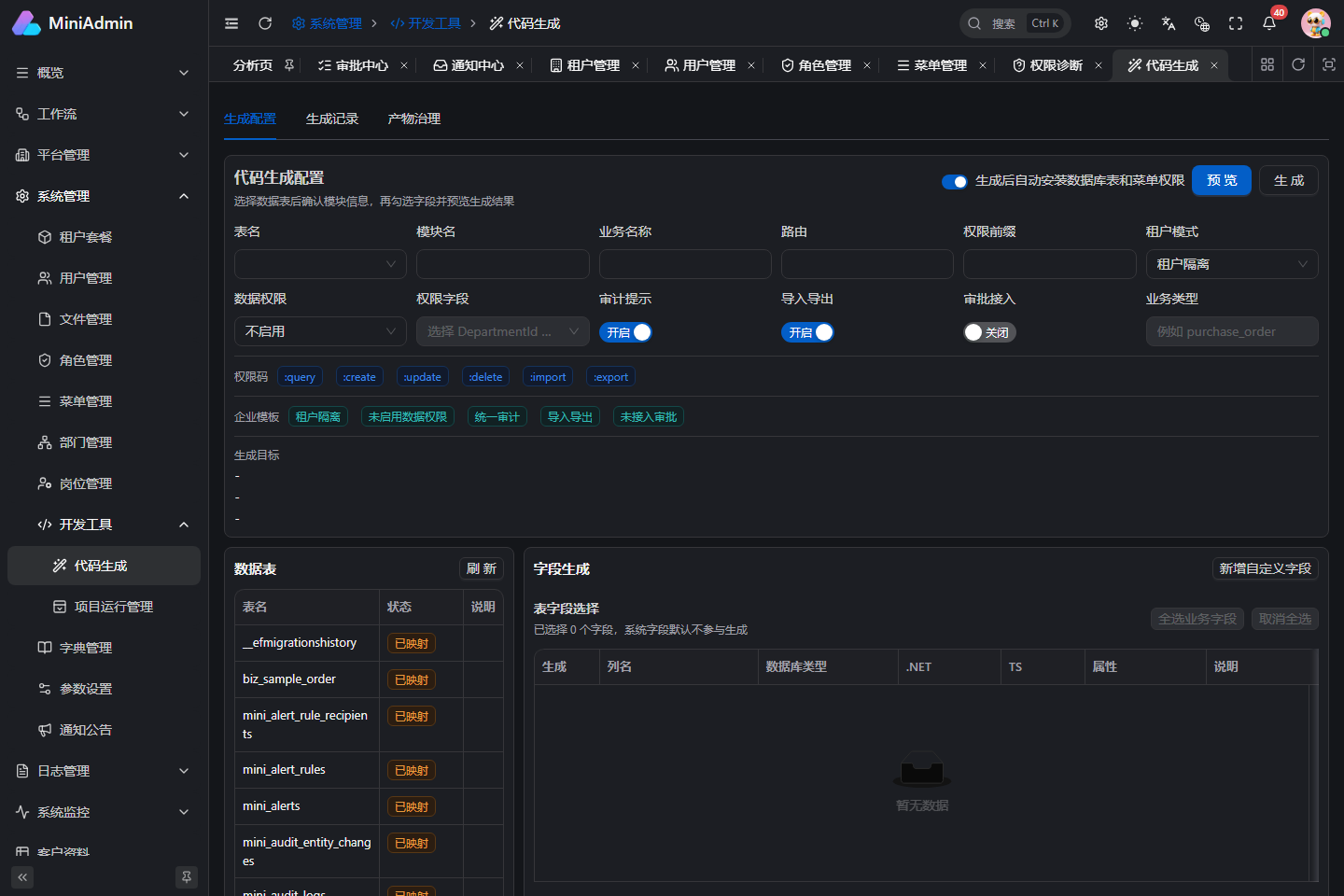Select the biz_sample_order table row
The height and width of the screenshot is (896, 1344).
[369, 679]
